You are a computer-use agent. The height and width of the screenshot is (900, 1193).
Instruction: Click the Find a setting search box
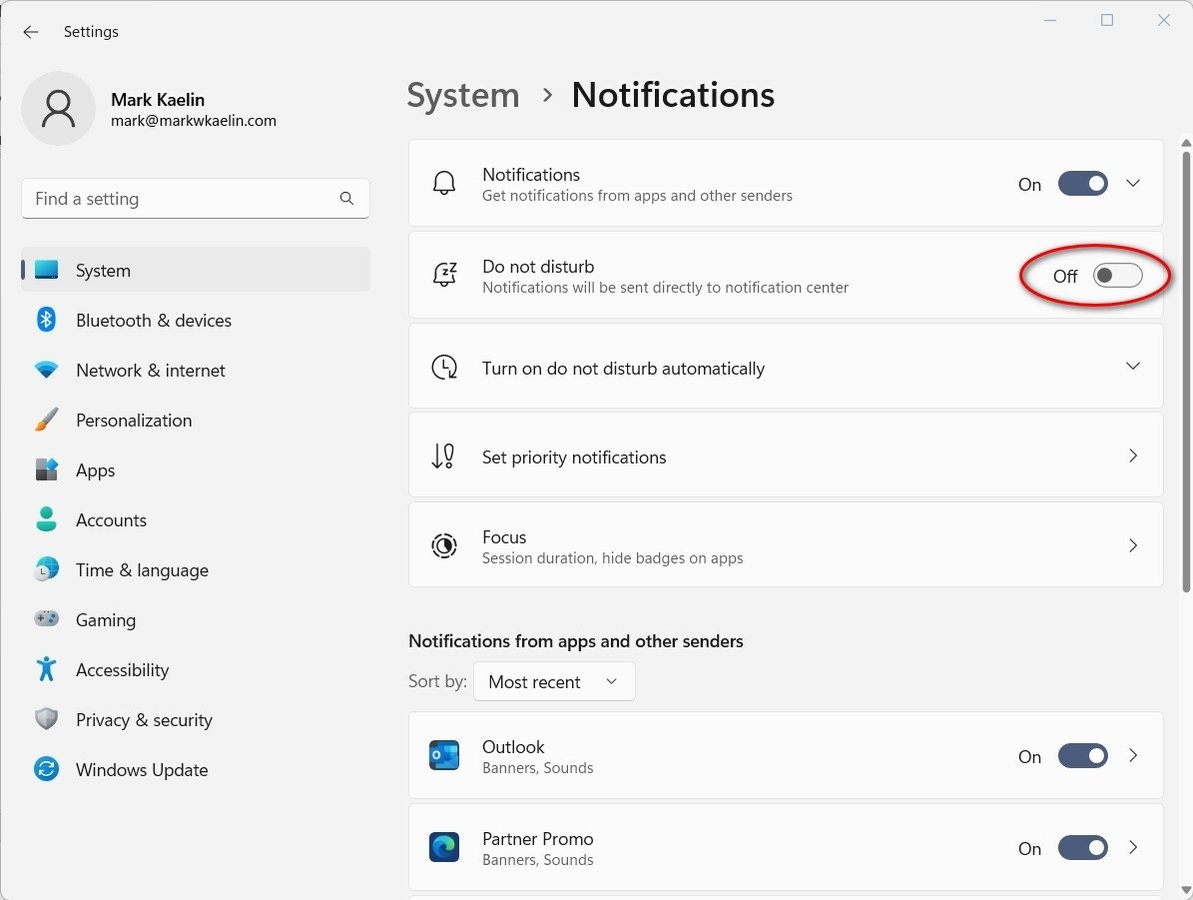(196, 199)
